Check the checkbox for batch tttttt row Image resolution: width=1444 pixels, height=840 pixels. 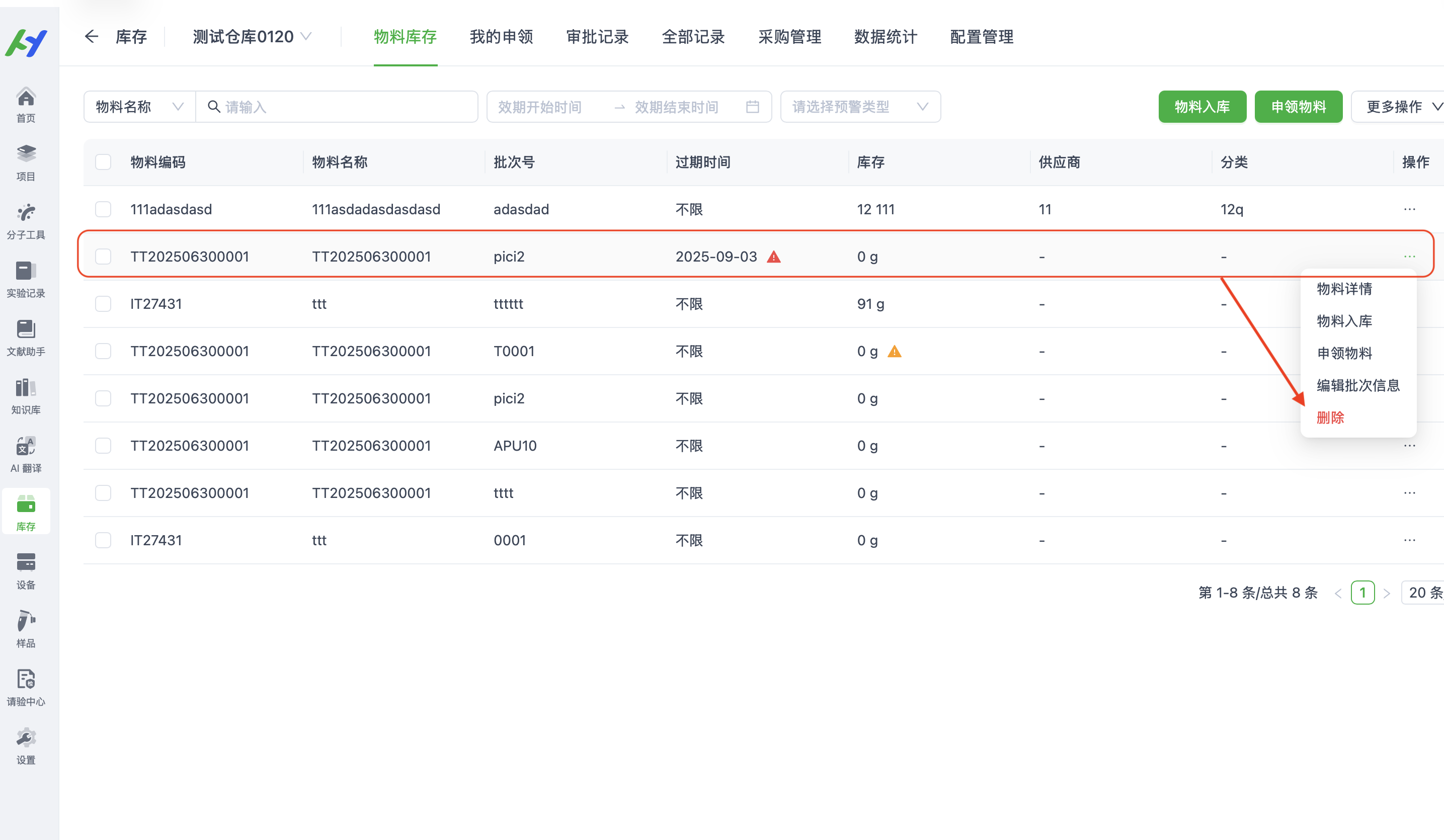point(103,304)
